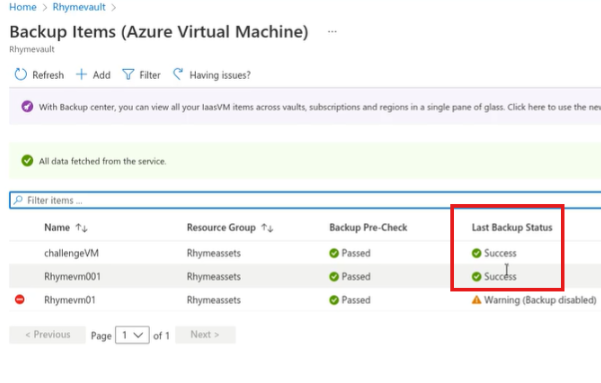This screenshot has height=383, width=601.
Task: Open the Filter funnel icon
Action: [128, 74]
